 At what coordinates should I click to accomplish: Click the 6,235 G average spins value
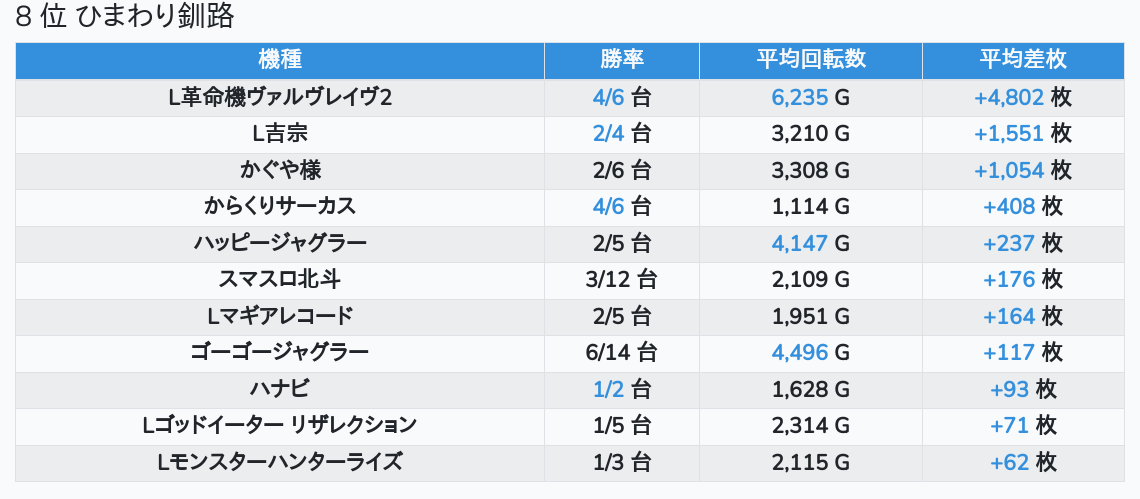click(810, 98)
